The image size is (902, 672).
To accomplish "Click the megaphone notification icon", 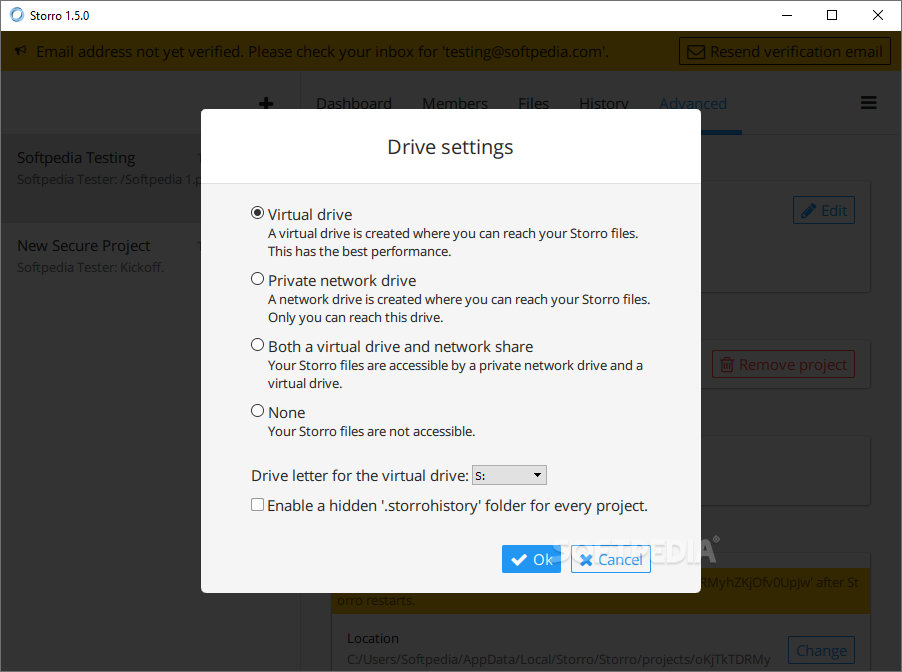I will pyautogui.click(x=21, y=51).
